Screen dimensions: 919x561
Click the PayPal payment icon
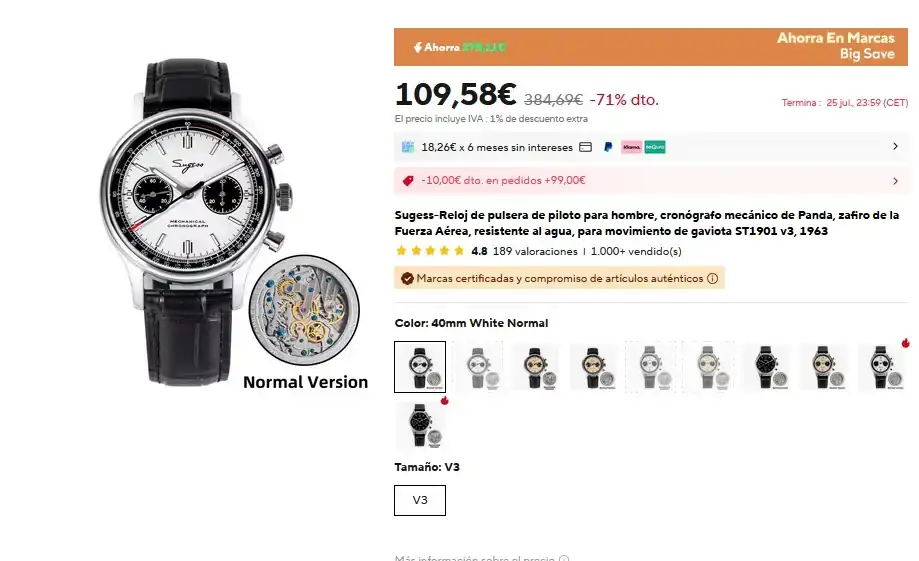click(x=608, y=147)
